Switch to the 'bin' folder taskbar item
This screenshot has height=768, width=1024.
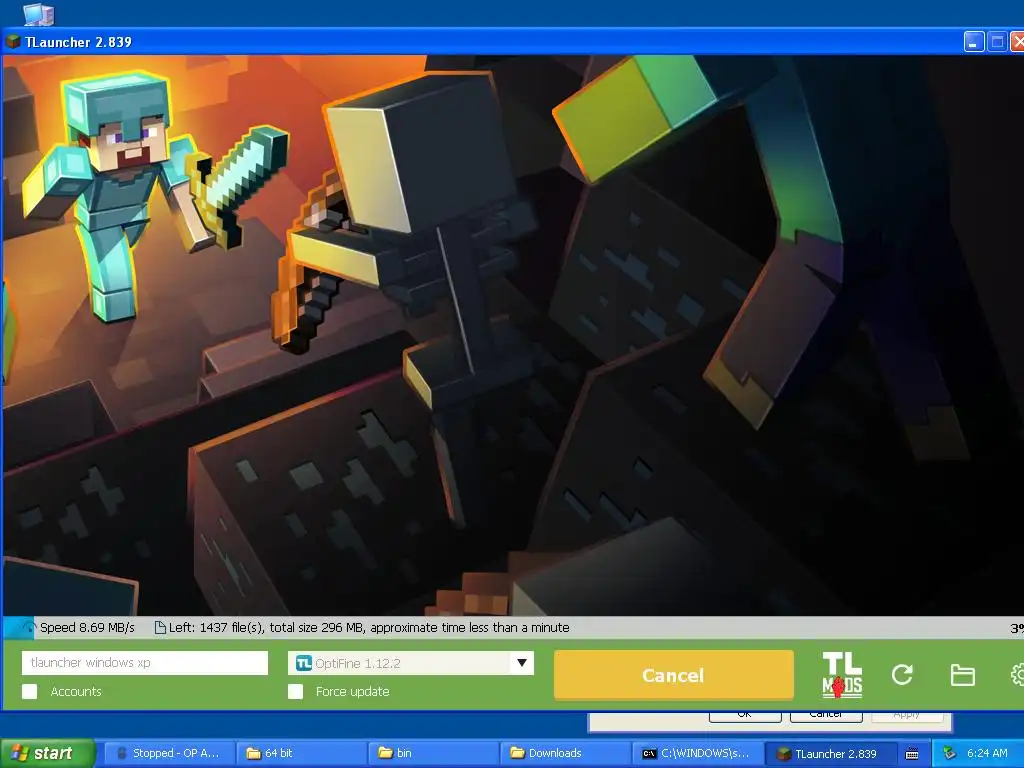(x=434, y=753)
